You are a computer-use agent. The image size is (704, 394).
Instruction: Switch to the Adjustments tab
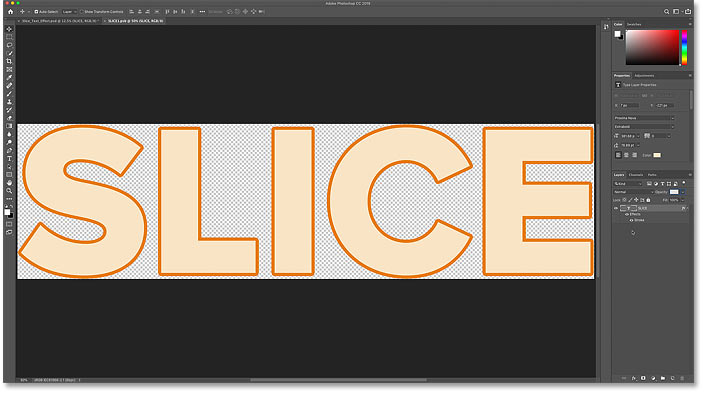(x=644, y=75)
